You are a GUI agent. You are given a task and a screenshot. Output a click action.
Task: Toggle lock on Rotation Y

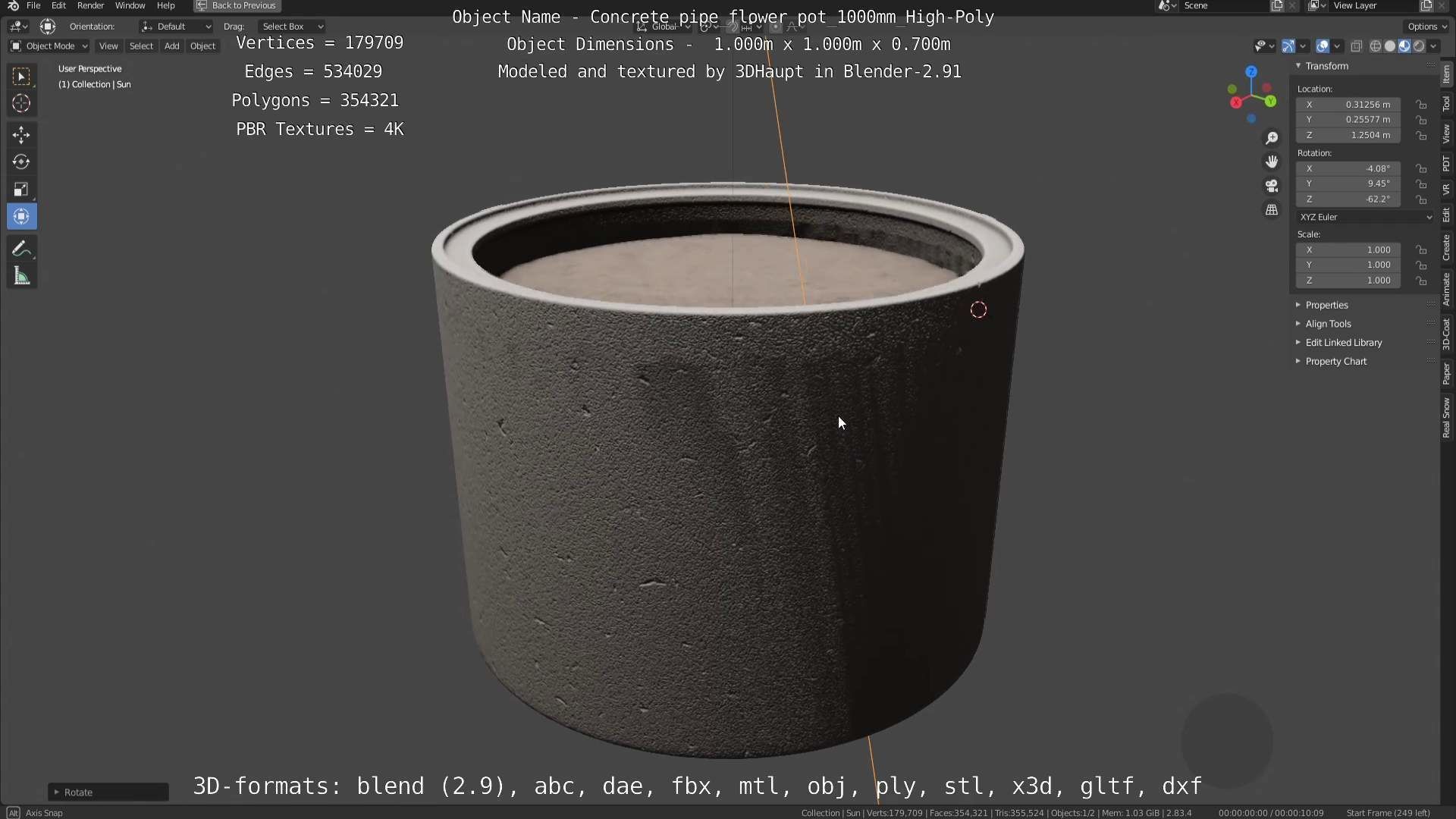[1421, 184]
